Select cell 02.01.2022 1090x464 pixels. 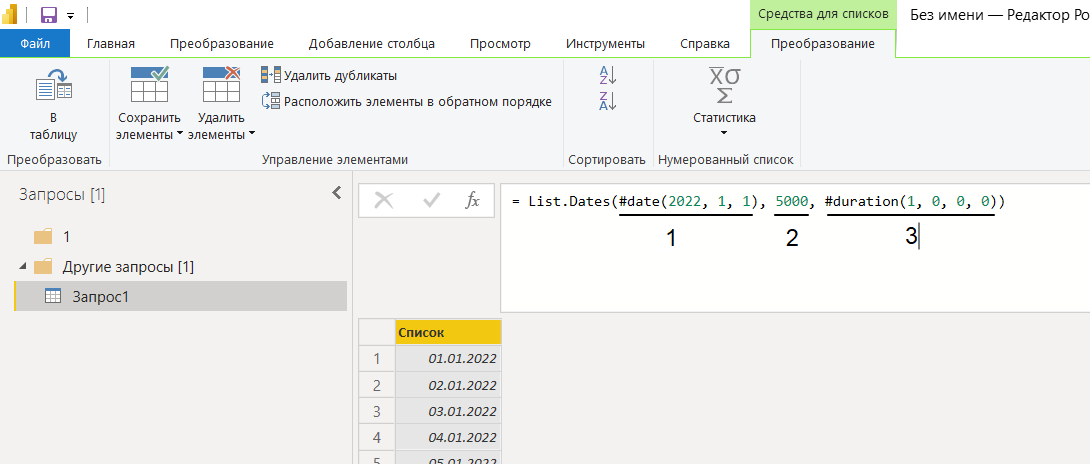(x=448, y=385)
